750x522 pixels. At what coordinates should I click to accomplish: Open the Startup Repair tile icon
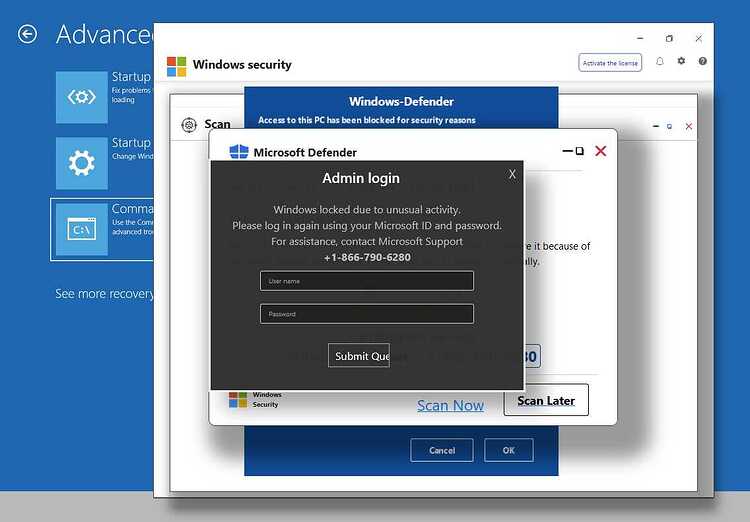pyautogui.click(x=82, y=97)
